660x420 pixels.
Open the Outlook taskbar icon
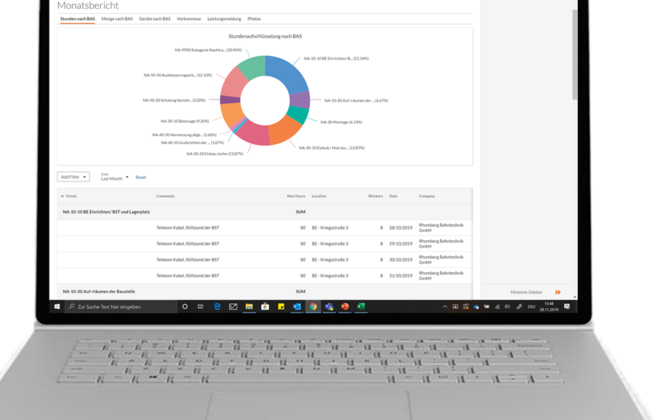[x=296, y=306]
